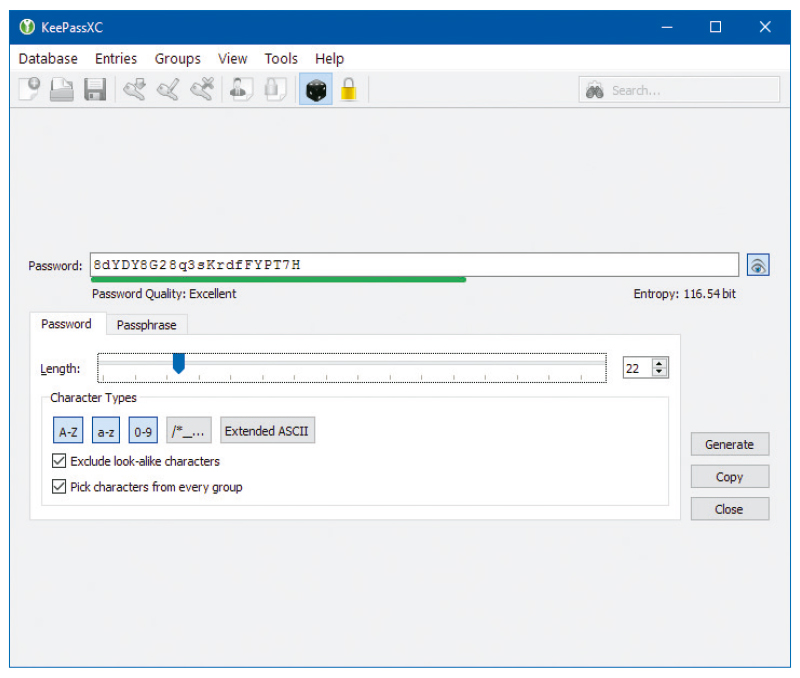Open the Tools menu

click(281, 59)
